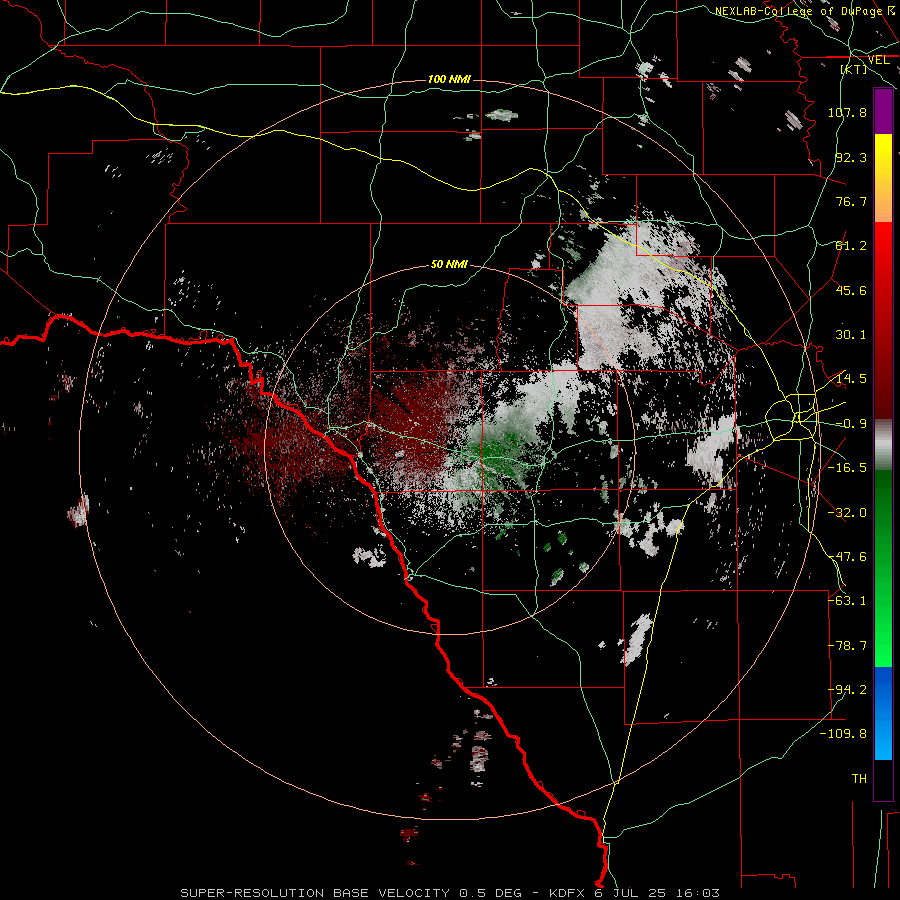Screen dimensions: 900x900
Task: Click the gray near-zero segment of the color bar
Action: [883, 445]
